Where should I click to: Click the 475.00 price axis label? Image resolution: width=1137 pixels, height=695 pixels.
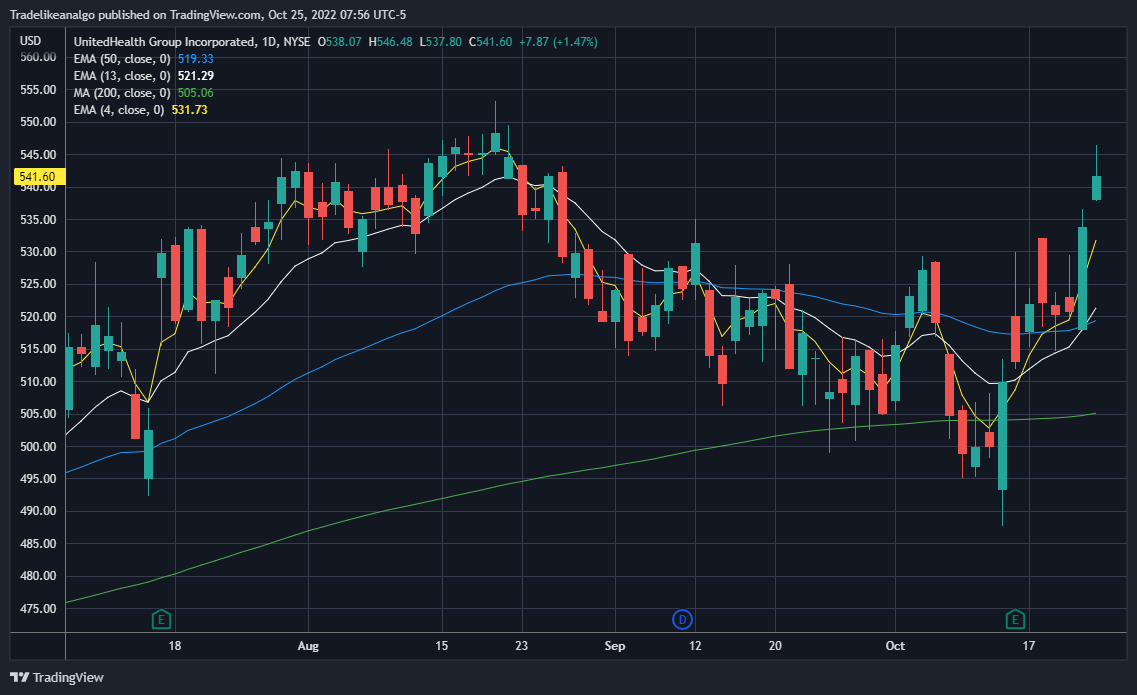point(38,609)
